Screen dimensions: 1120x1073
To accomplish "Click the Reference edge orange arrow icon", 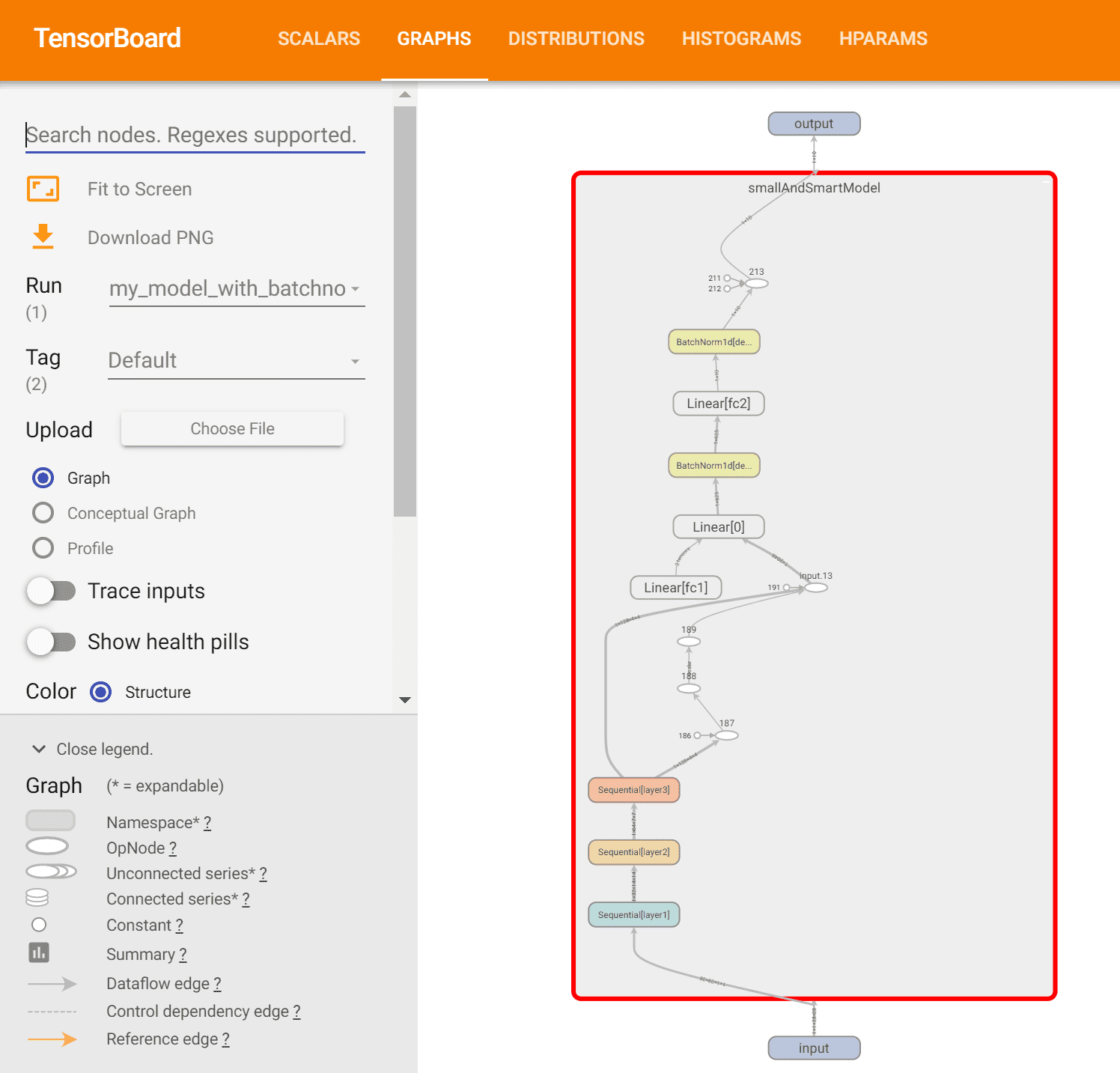I will coord(52,1039).
